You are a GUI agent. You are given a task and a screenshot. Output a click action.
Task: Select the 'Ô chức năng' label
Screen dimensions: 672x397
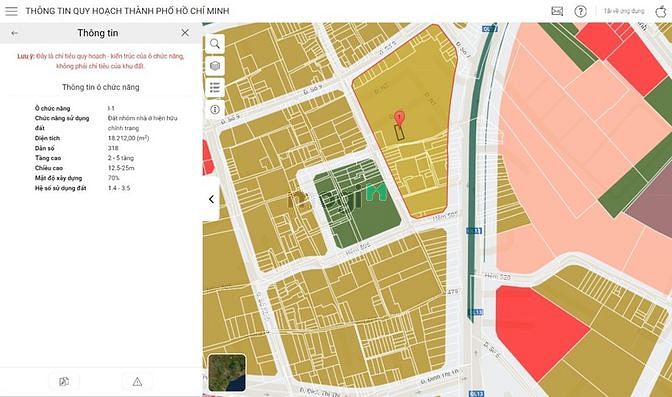click(52, 108)
